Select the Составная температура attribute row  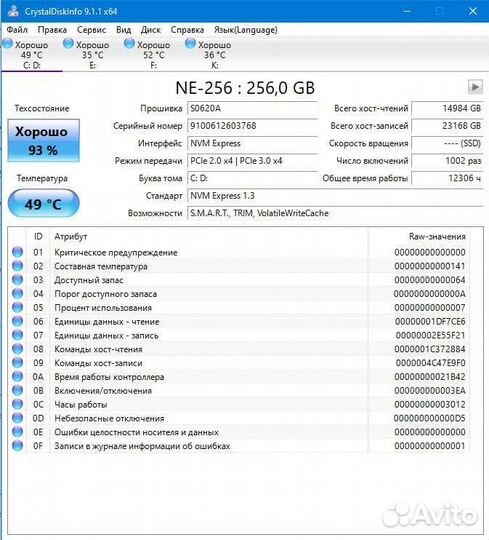pos(238,266)
